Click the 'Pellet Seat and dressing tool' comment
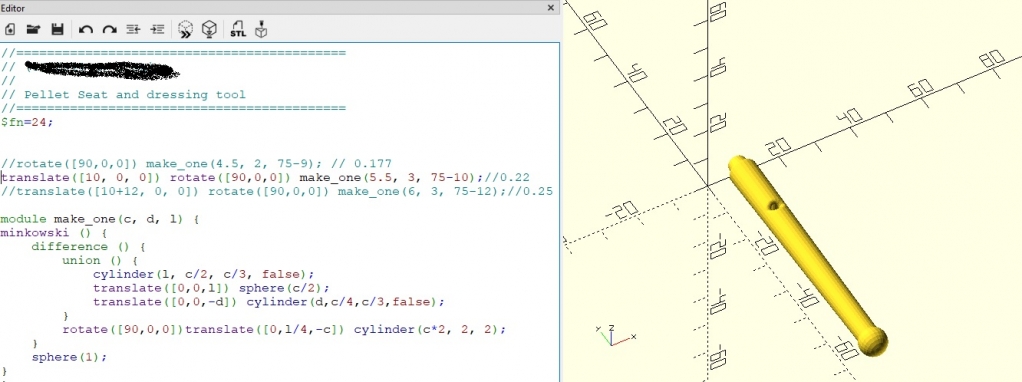 click(x=135, y=95)
